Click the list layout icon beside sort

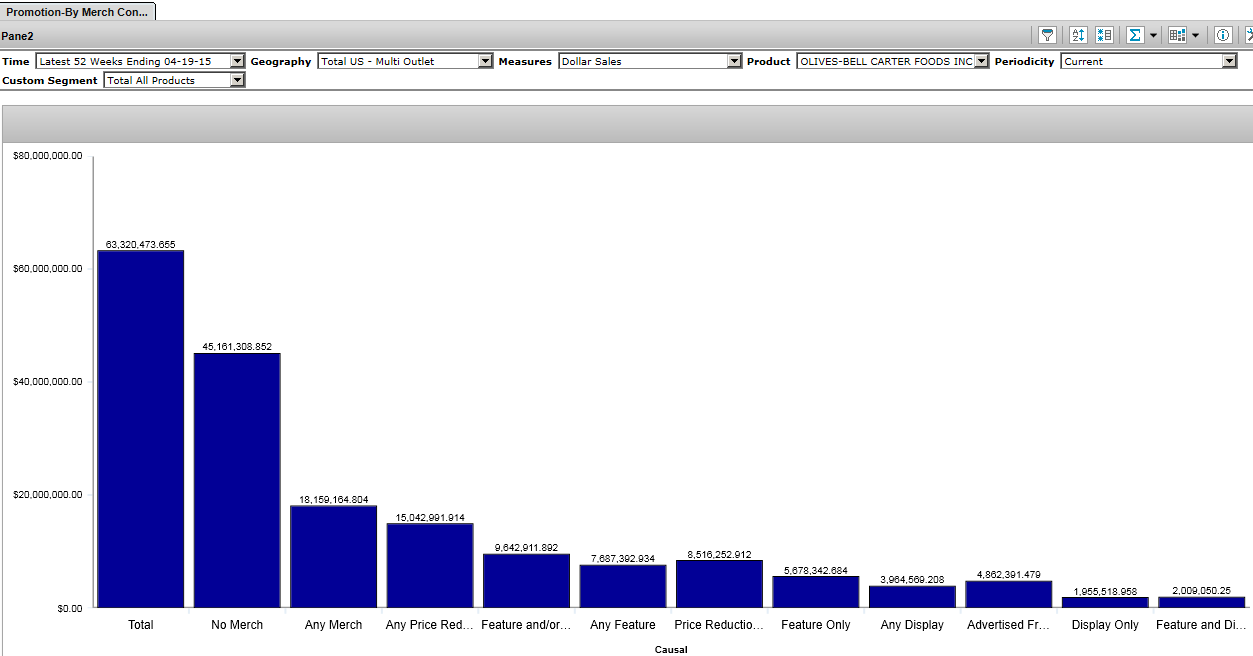click(1104, 35)
